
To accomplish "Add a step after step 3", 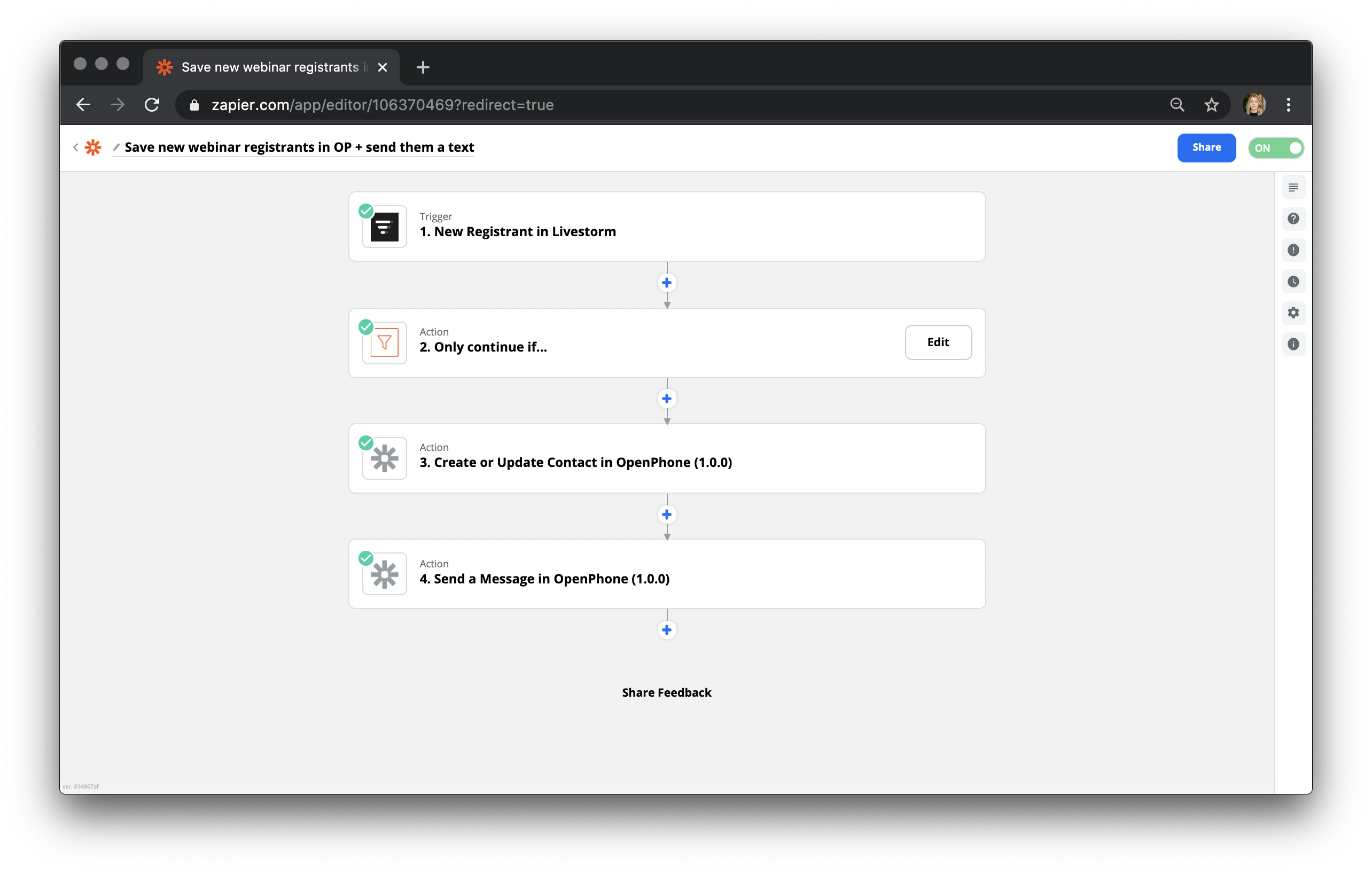I will pos(667,514).
